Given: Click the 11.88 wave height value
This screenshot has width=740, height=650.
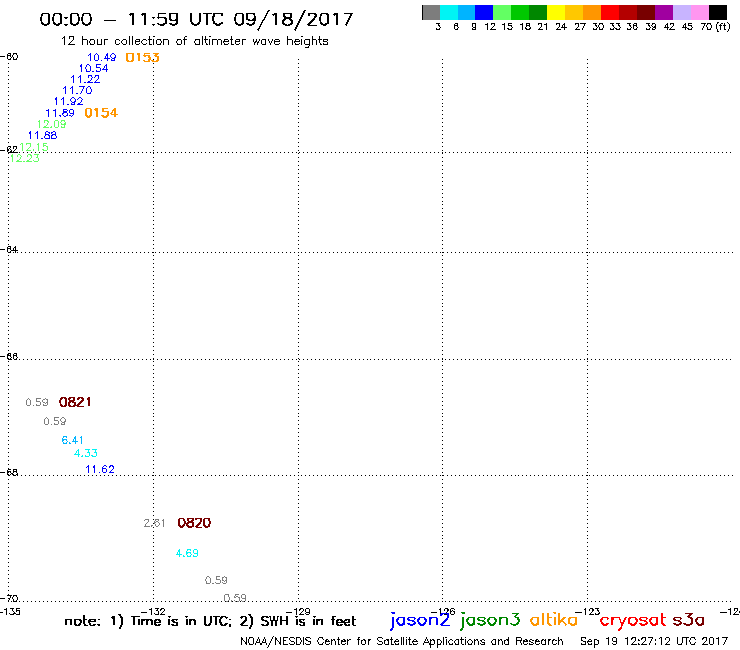Looking at the screenshot, I should (x=42, y=135).
